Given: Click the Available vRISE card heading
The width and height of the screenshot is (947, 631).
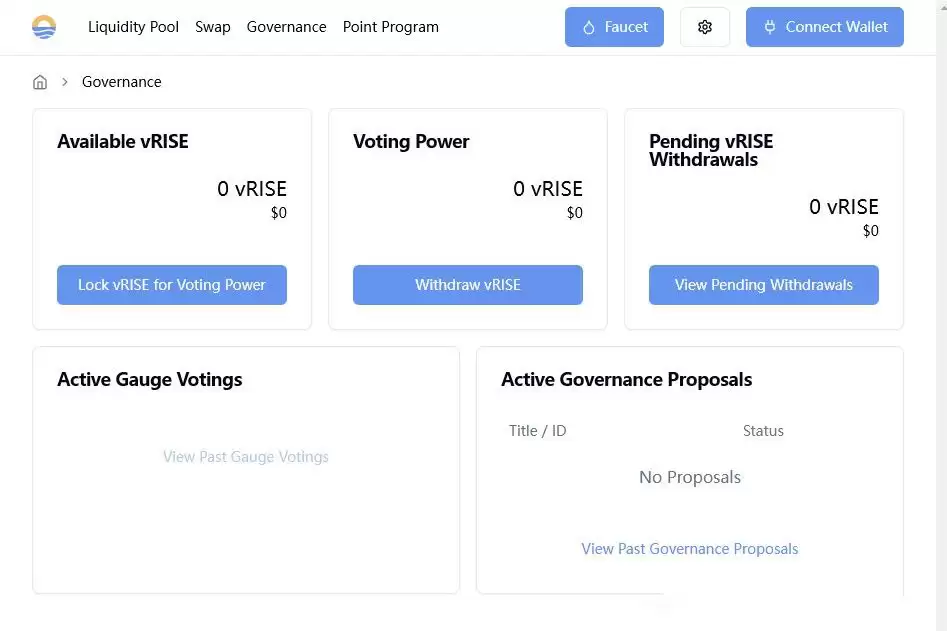Looking at the screenshot, I should (x=122, y=142).
